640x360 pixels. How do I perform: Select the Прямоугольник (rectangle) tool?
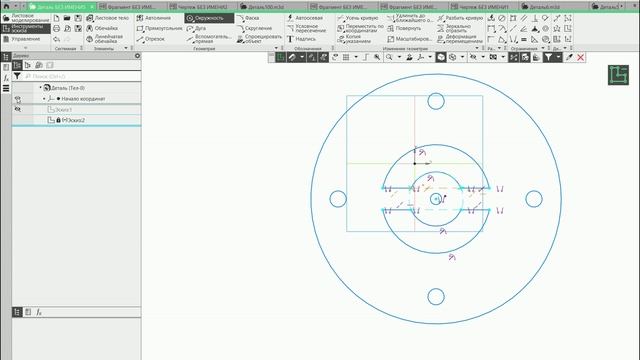click(x=159, y=29)
